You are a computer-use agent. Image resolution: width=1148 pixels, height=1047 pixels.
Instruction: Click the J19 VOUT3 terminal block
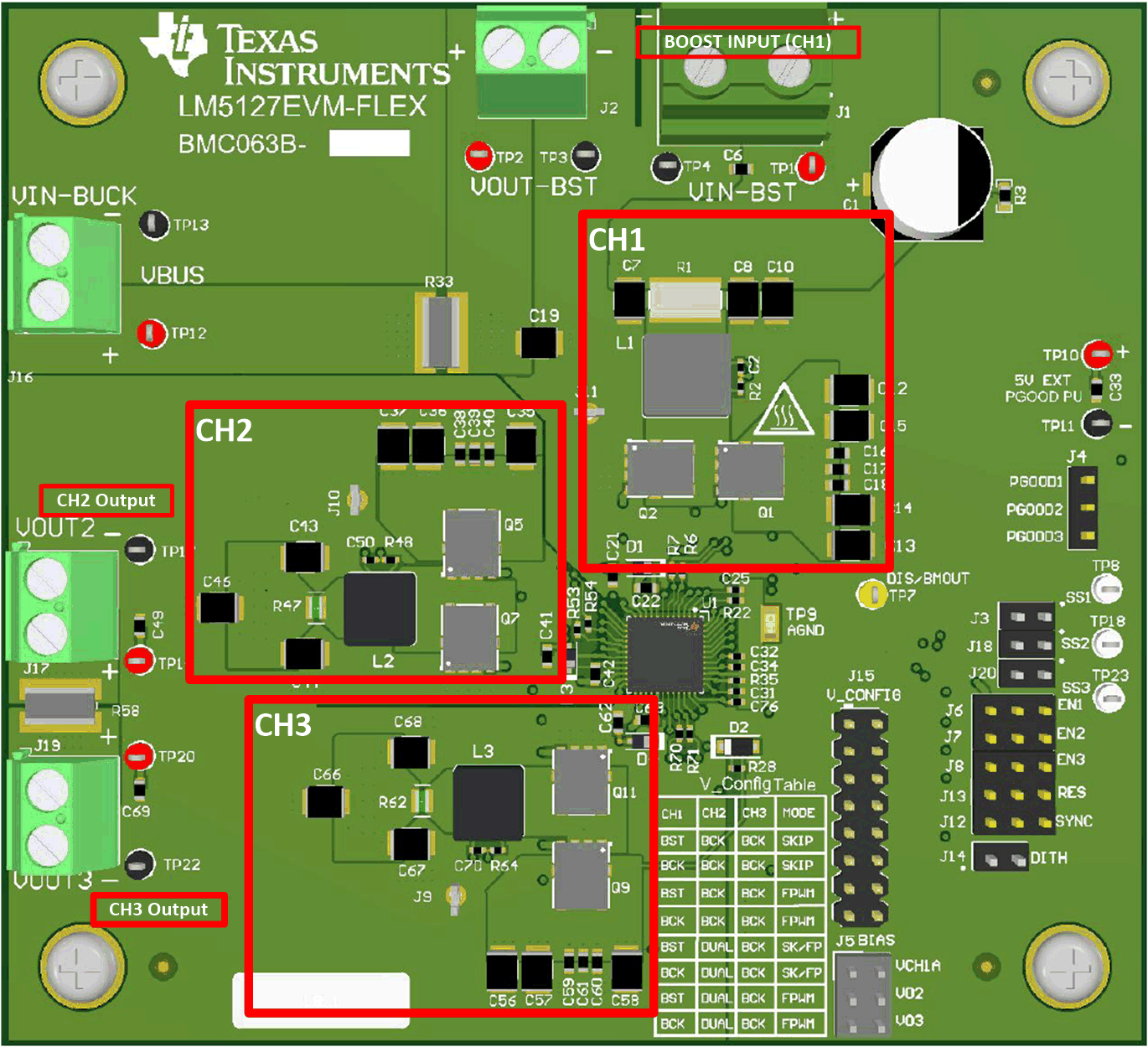(60, 816)
